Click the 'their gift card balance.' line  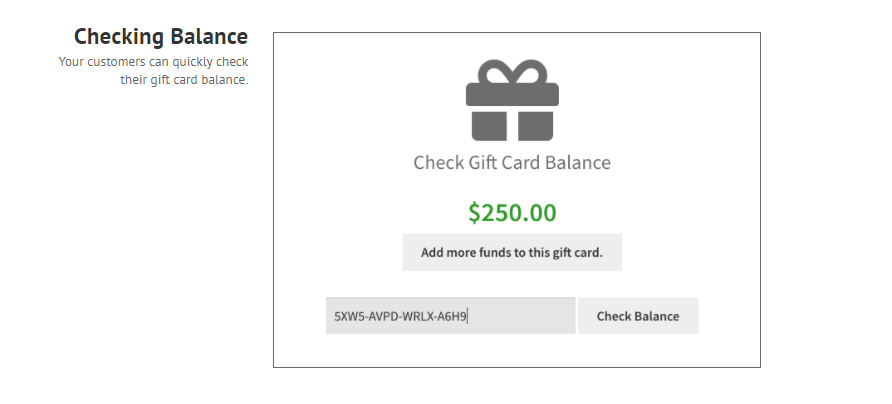(x=184, y=80)
